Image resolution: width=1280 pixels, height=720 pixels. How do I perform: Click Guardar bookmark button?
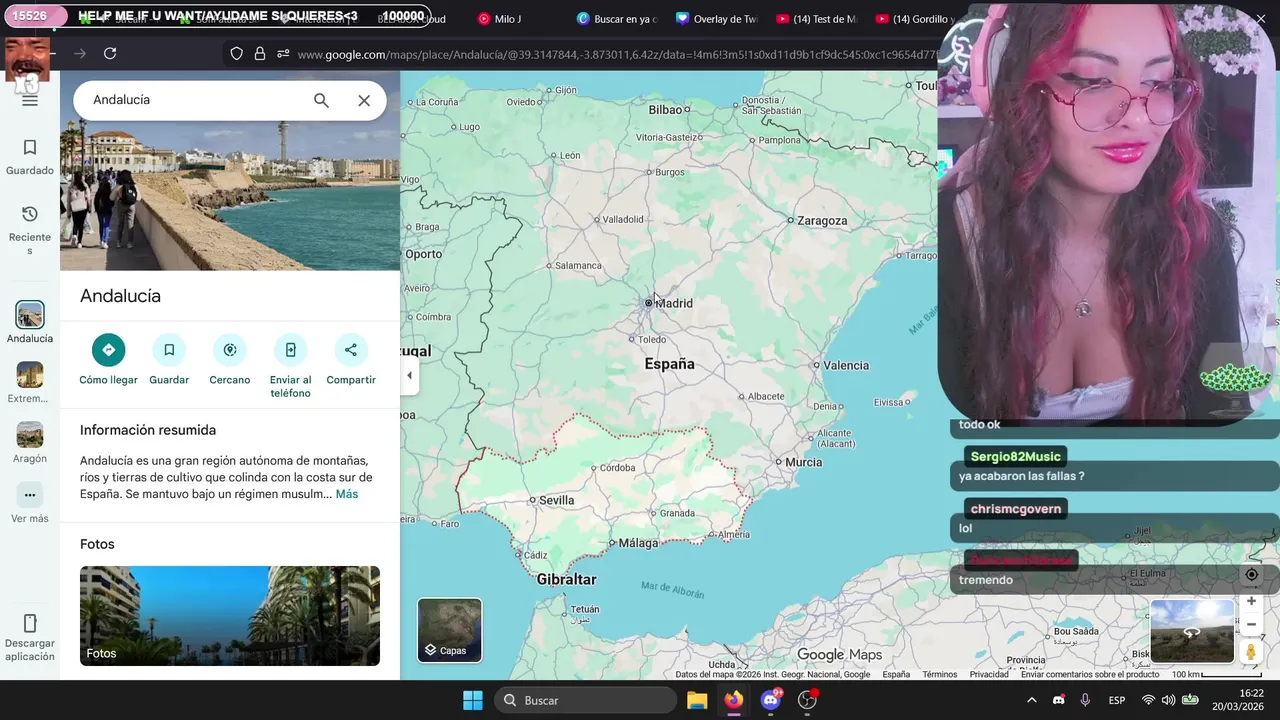[169, 360]
